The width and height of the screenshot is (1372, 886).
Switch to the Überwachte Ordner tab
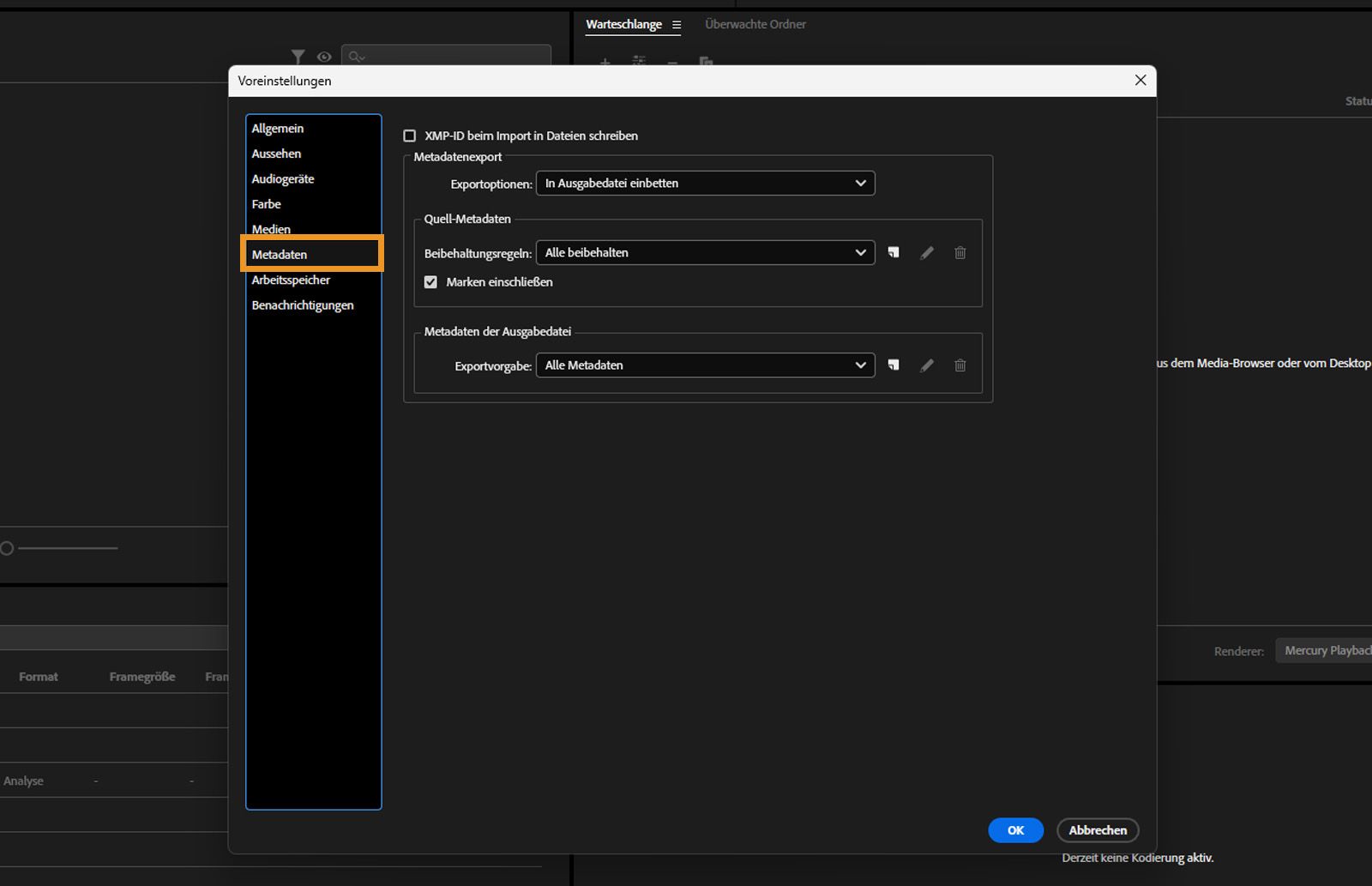[x=755, y=25]
